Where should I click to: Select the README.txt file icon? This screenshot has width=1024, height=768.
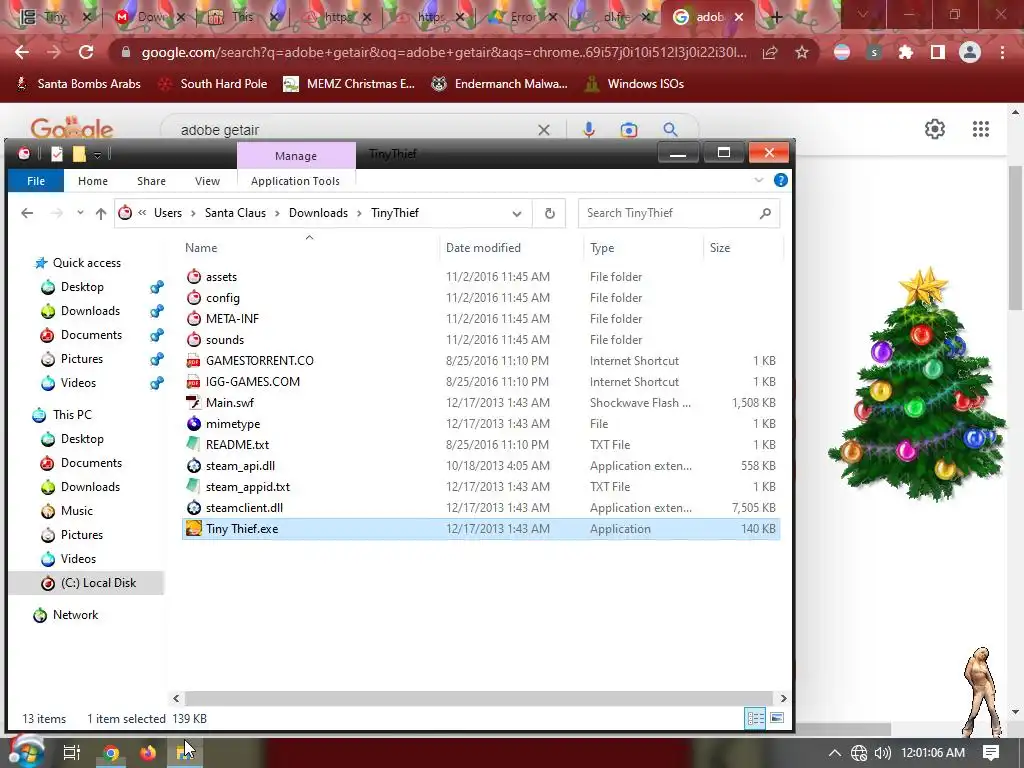tap(193, 444)
